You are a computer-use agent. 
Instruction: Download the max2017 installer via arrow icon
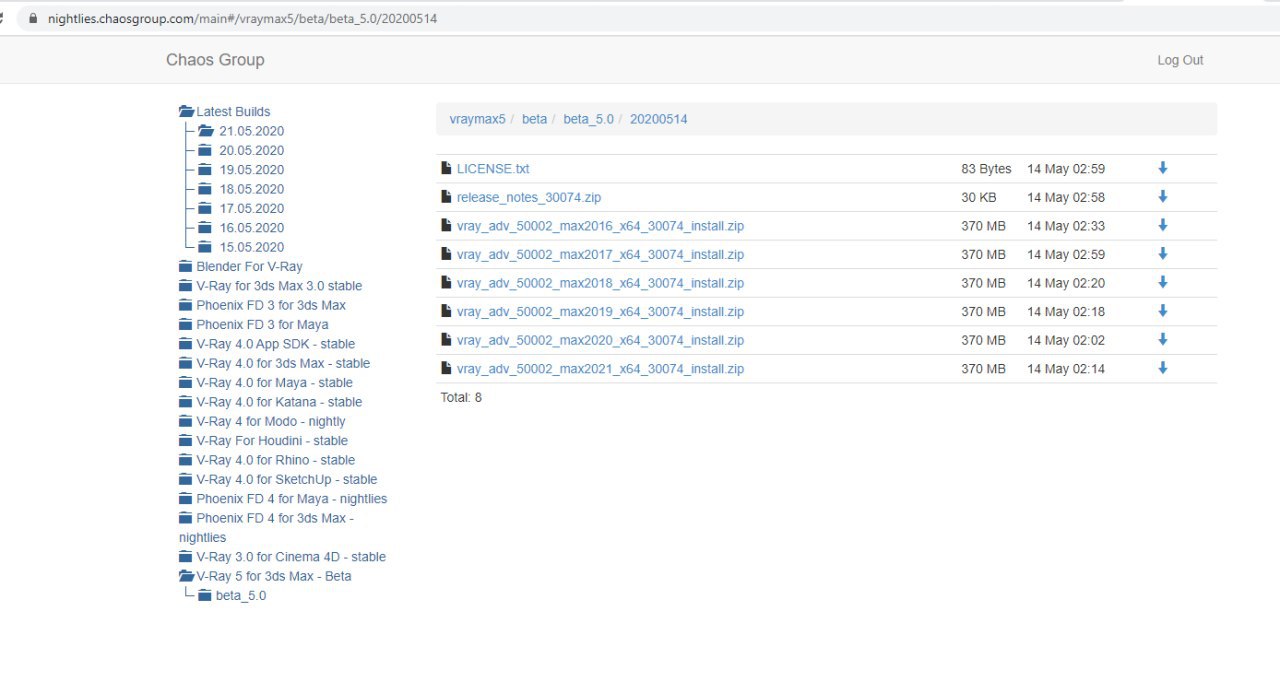tap(1162, 254)
